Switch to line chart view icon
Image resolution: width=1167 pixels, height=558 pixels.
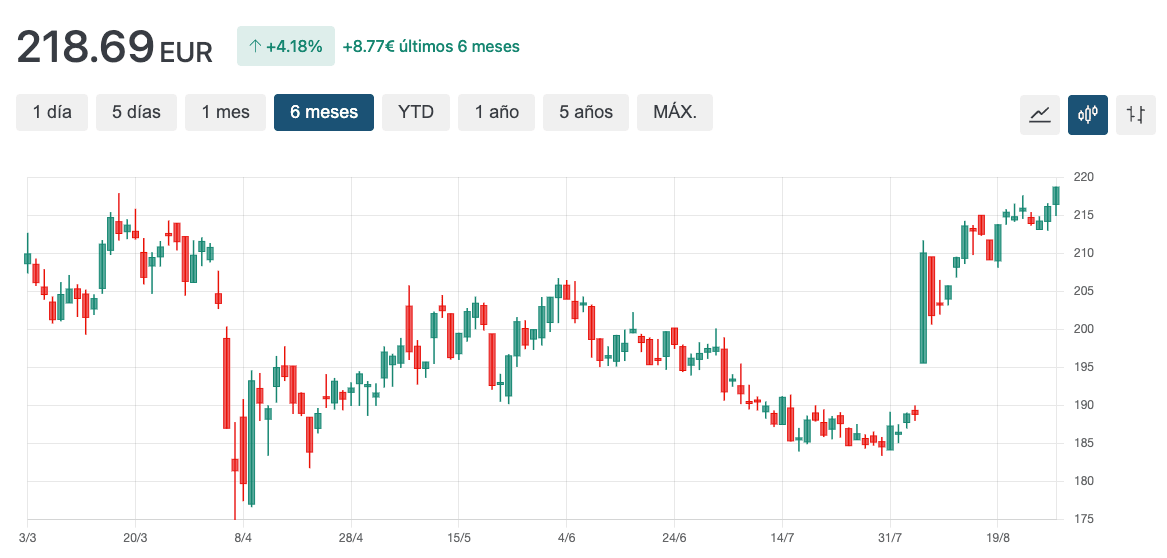click(1040, 114)
